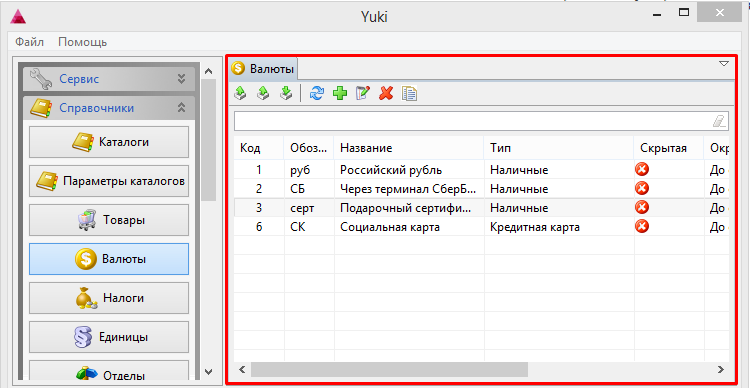This screenshot has height=388, width=750.
Task: Open Отделы reference
Action: point(109,370)
